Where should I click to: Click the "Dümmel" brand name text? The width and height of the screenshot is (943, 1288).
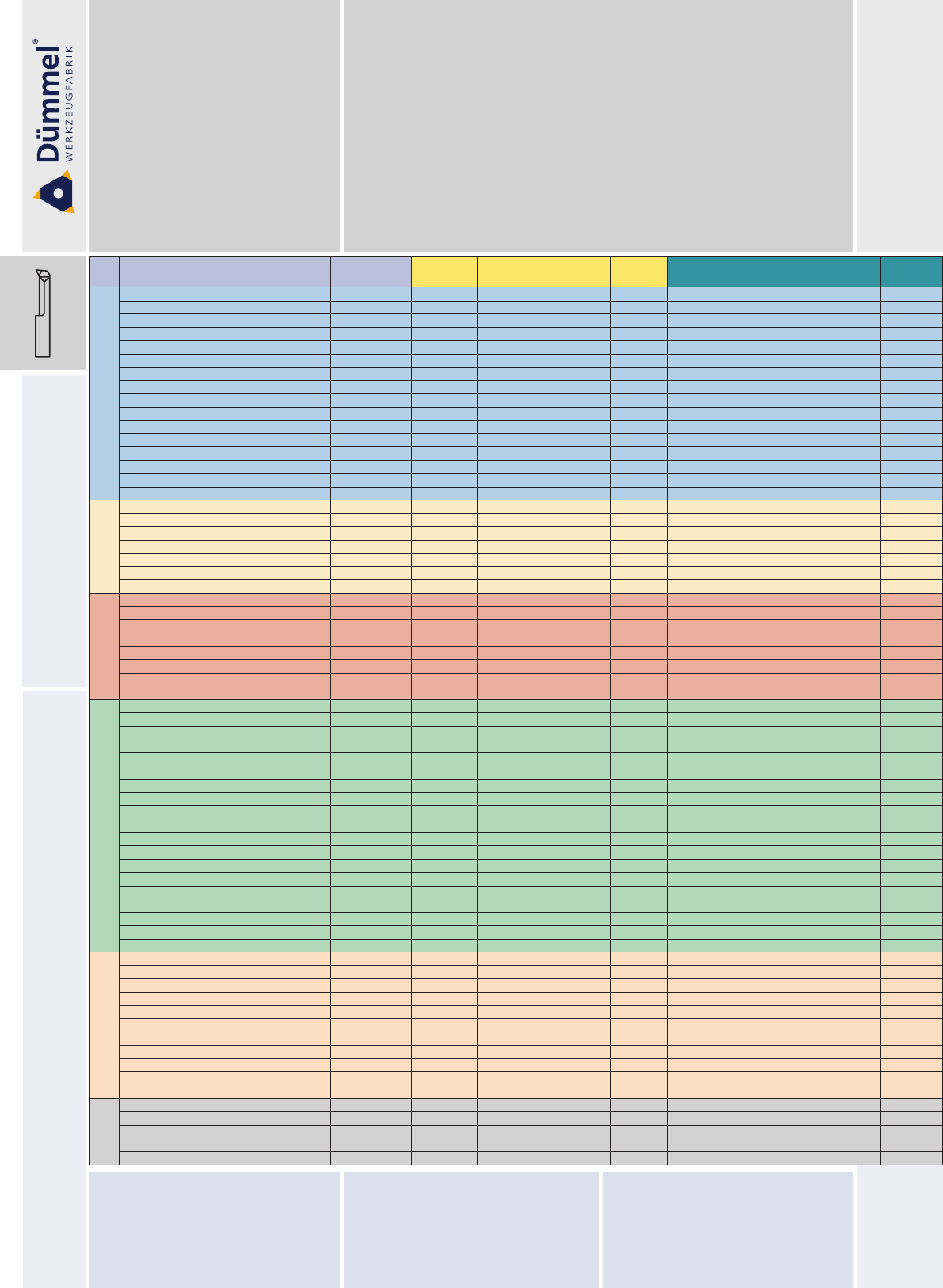click(48, 104)
